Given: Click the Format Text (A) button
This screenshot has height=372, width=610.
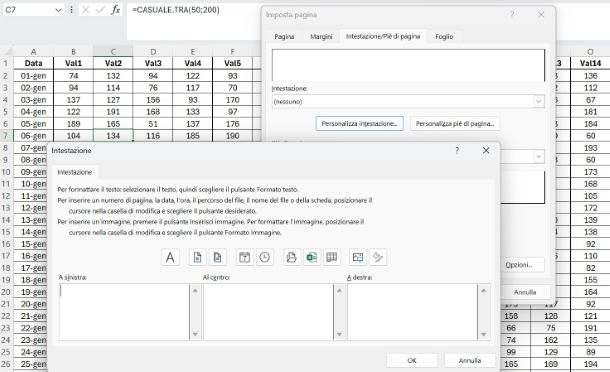Looking at the screenshot, I should [x=170, y=257].
